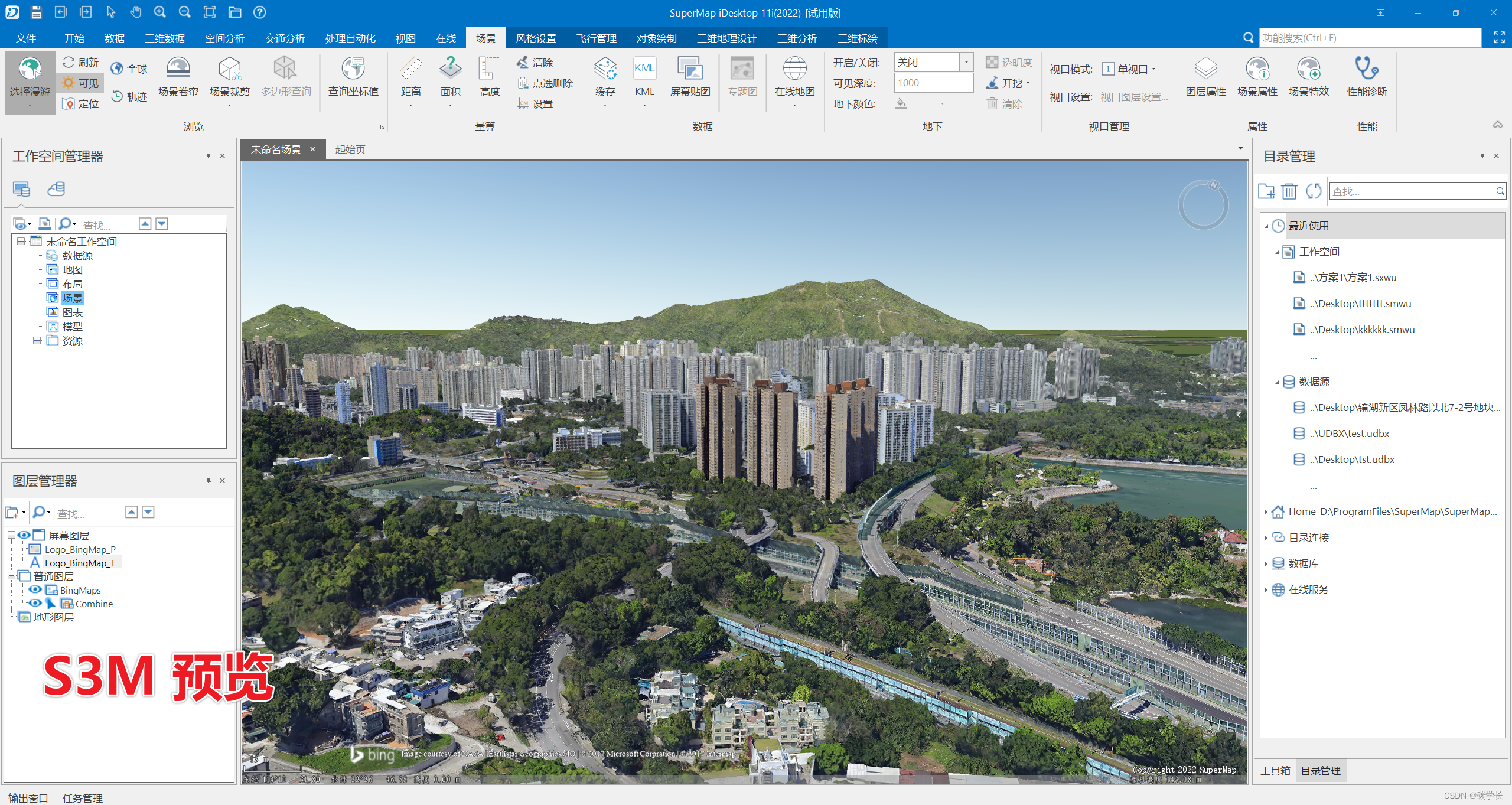This screenshot has height=805, width=1512.
Task: Collapse the 数据源 group in 目录管理
Action: click(1277, 382)
